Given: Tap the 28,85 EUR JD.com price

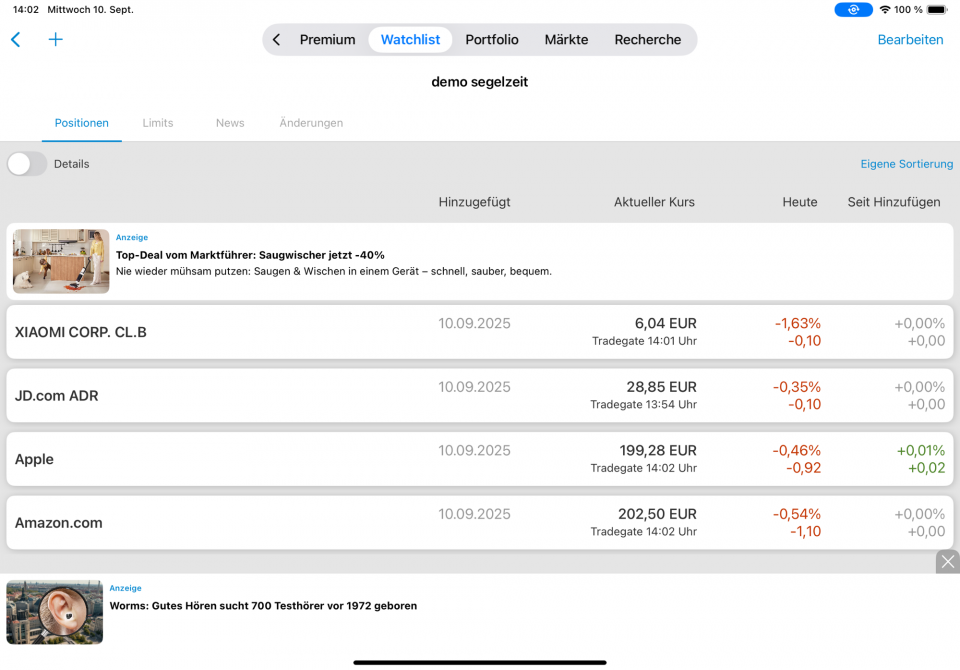Looking at the screenshot, I should (661, 387).
